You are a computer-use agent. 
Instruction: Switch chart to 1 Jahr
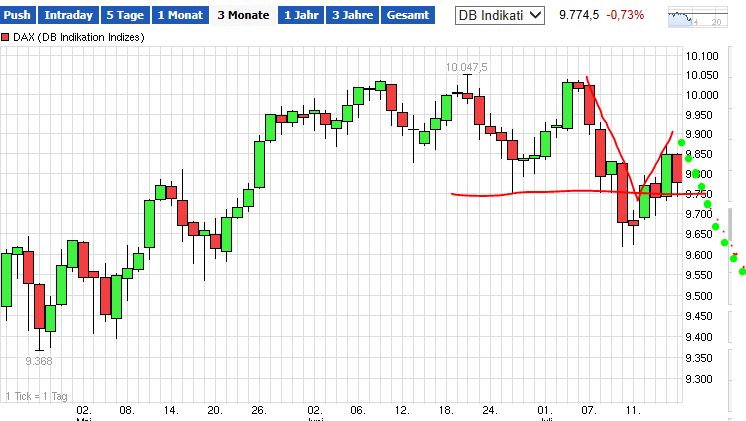click(x=301, y=15)
